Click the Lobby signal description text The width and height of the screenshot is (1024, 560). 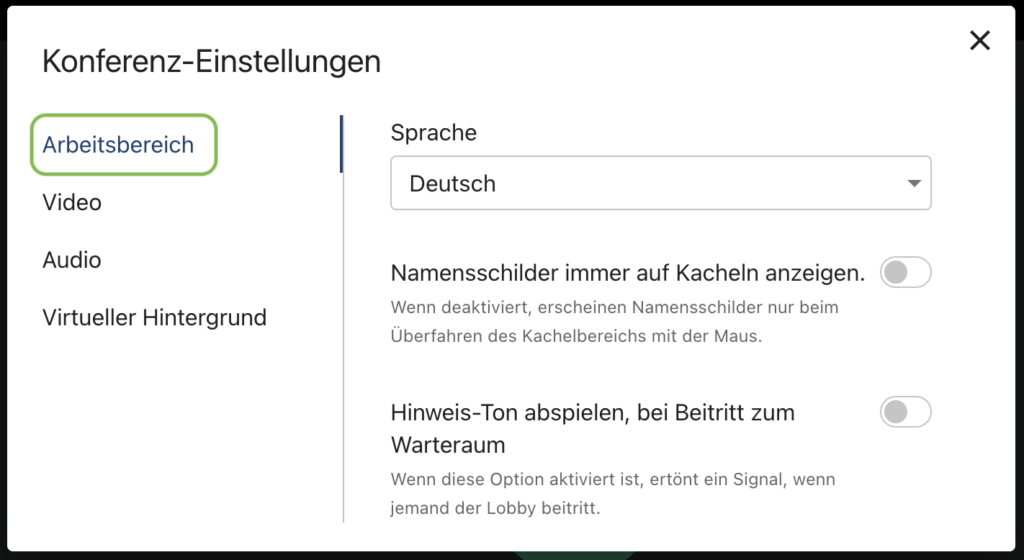tap(612, 494)
